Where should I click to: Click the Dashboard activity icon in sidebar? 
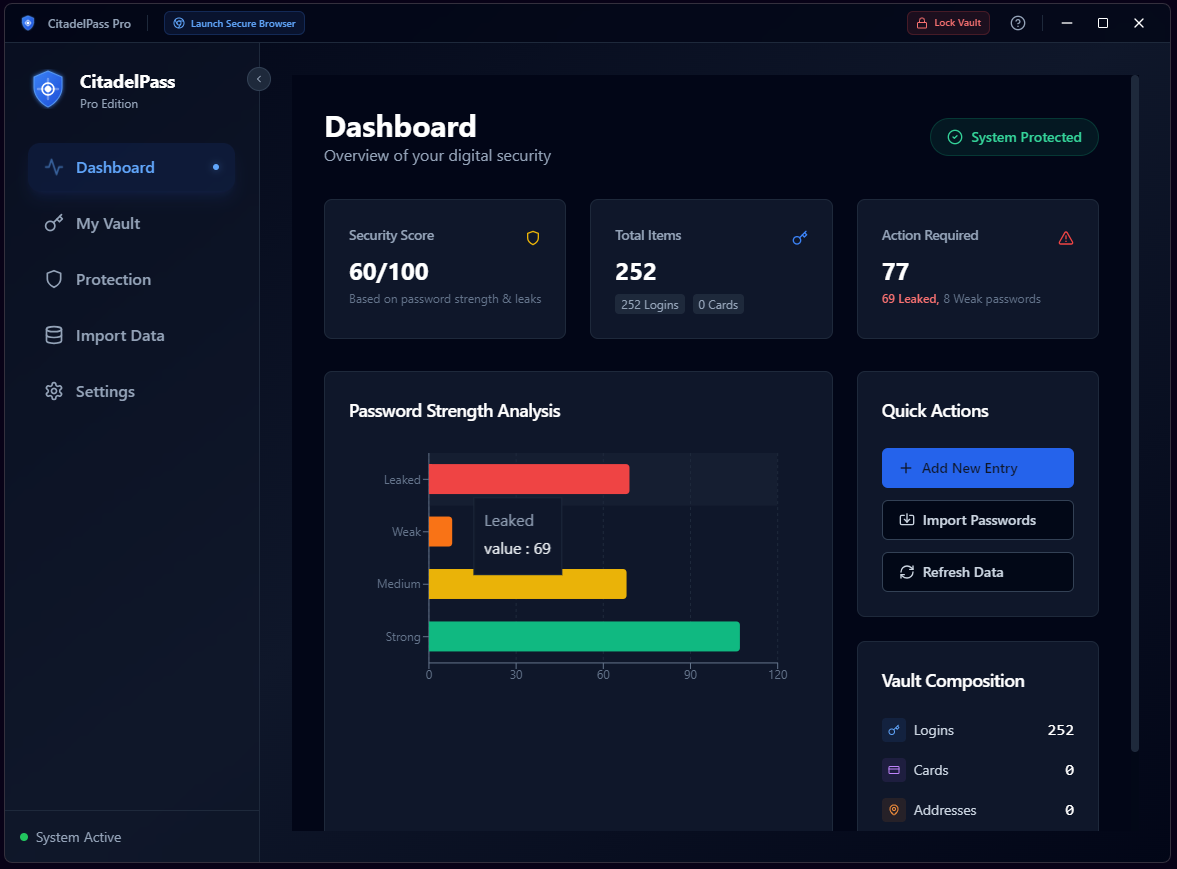53,167
